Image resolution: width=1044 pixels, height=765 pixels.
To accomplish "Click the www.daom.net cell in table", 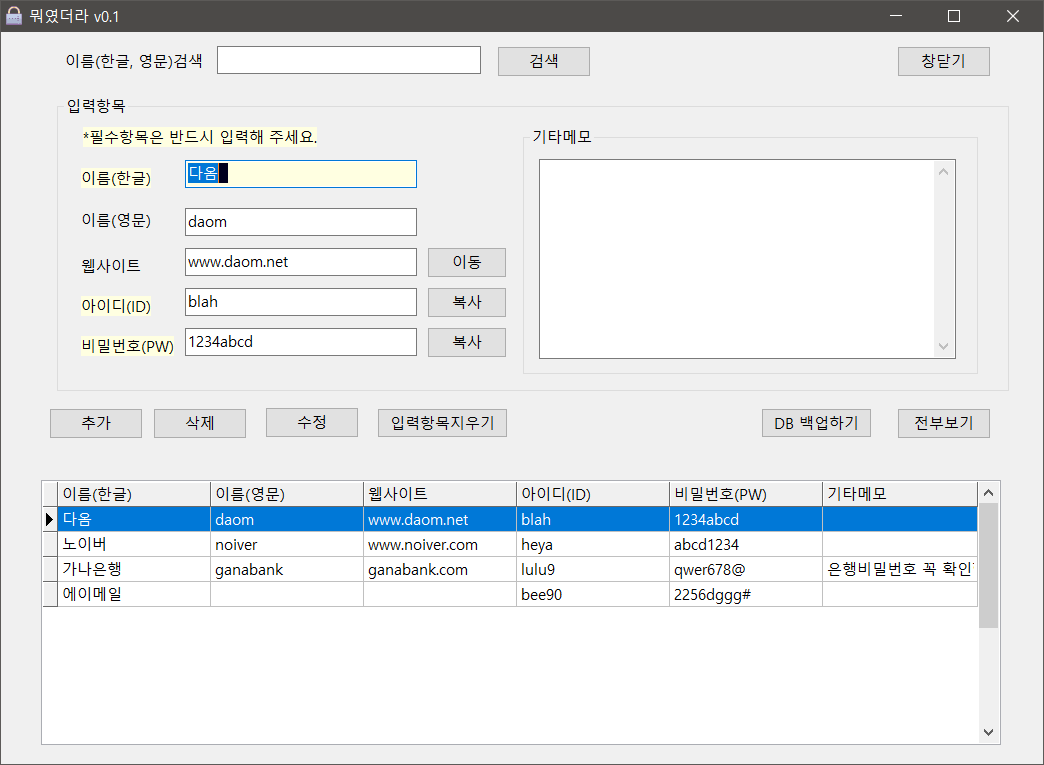I will click(440, 519).
